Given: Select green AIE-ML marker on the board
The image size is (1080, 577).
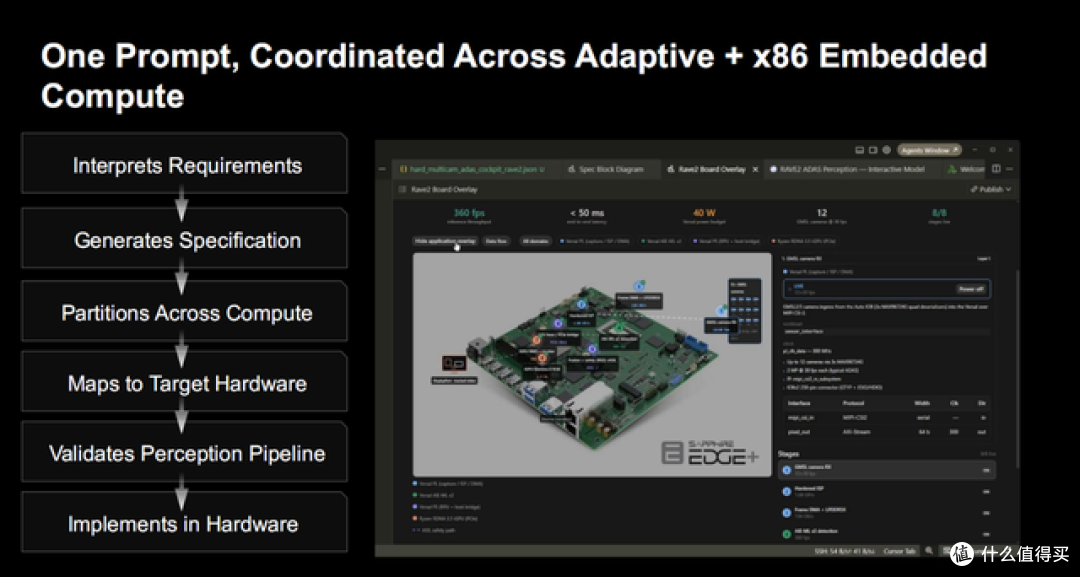Looking at the screenshot, I should coord(619,327).
